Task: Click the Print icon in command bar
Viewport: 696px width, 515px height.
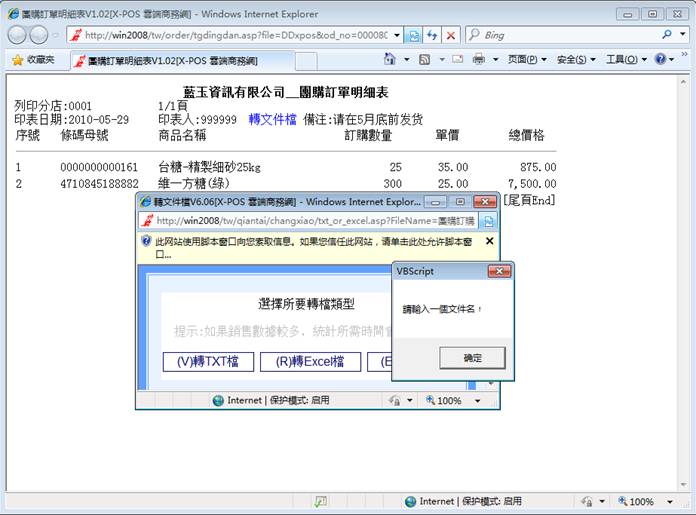Action: point(479,60)
